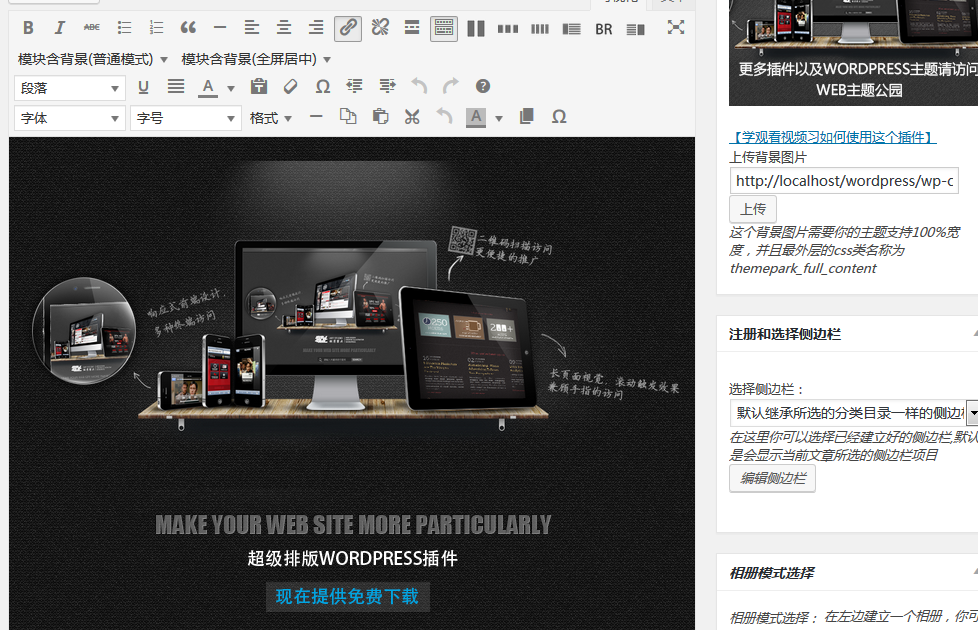Apply italic formatting
Viewport: 978px width, 630px height.
(59, 28)
